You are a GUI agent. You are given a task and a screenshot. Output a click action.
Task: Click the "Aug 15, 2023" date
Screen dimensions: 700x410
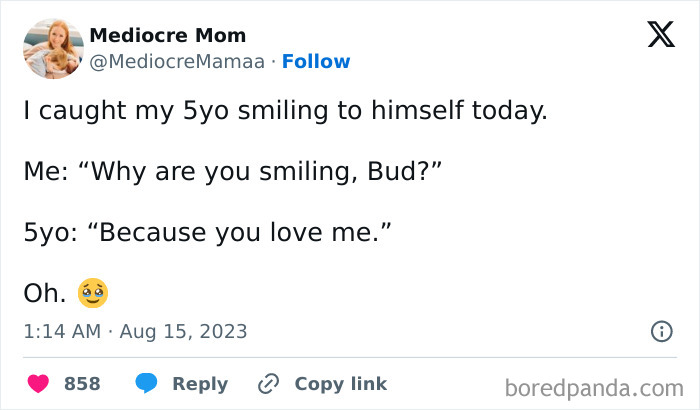point(183,331)
